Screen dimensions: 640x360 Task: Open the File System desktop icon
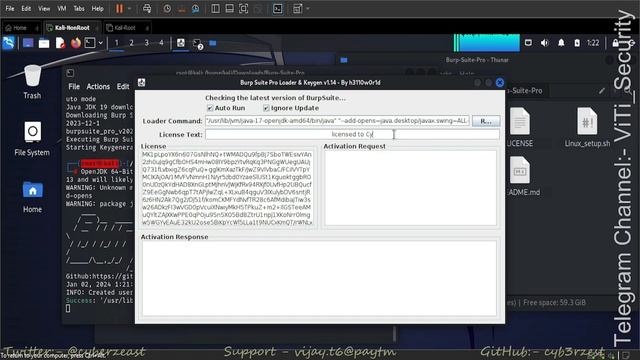tap(32, 139)
